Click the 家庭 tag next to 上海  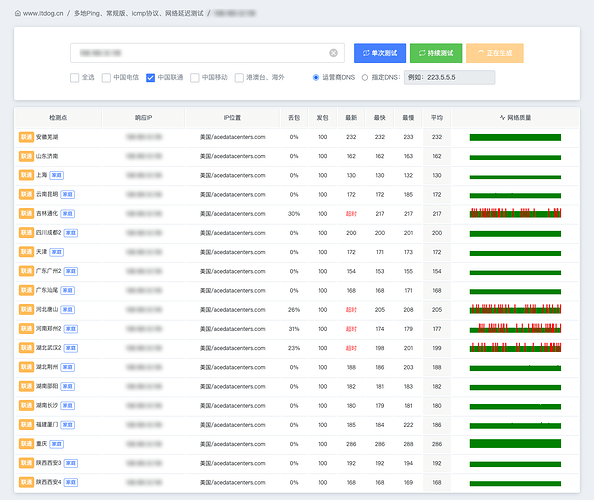tap(56, 175)
